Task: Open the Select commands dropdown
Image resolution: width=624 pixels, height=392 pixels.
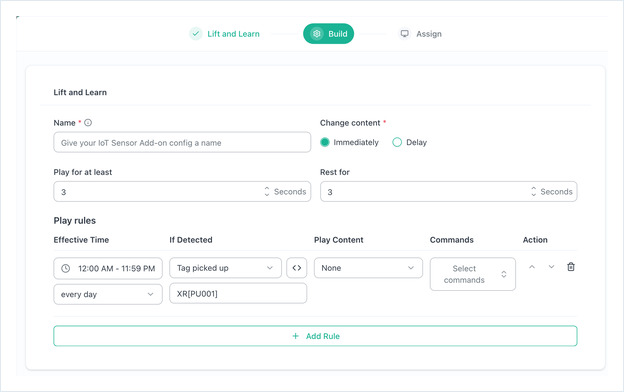Action: click(473, 274)
